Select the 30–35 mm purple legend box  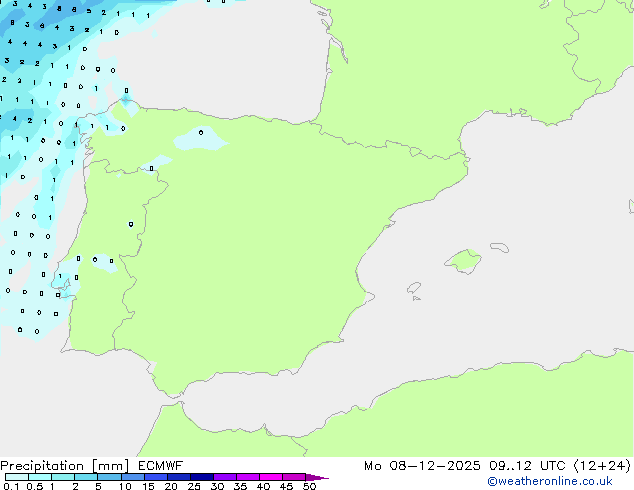coord(224,477)
